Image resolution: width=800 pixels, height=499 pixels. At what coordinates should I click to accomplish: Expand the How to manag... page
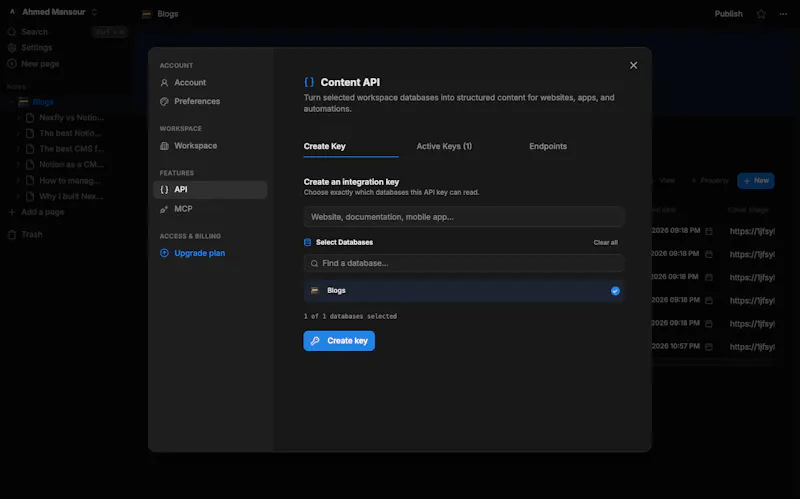[x=18, y=181]
